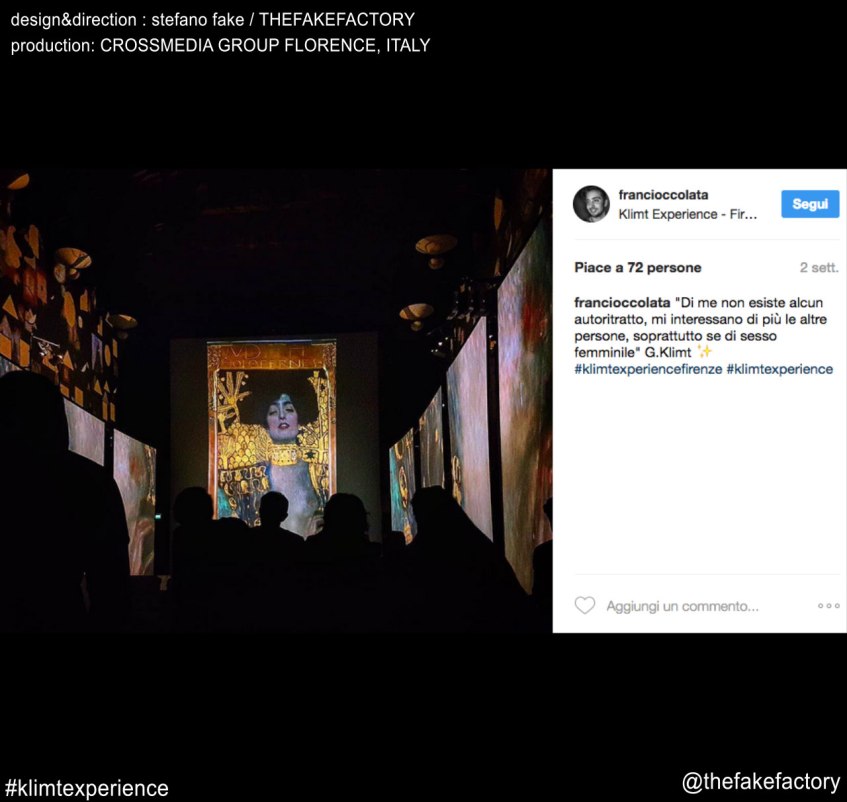Open the #klimtexperiencefirenze hashtag link
Screen dimensions: 847x802
pos(648,369)
